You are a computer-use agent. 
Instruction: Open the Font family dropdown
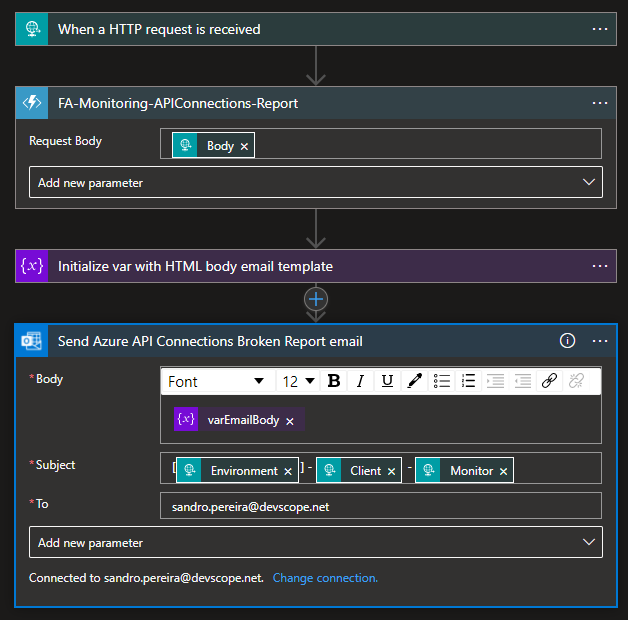217,381
